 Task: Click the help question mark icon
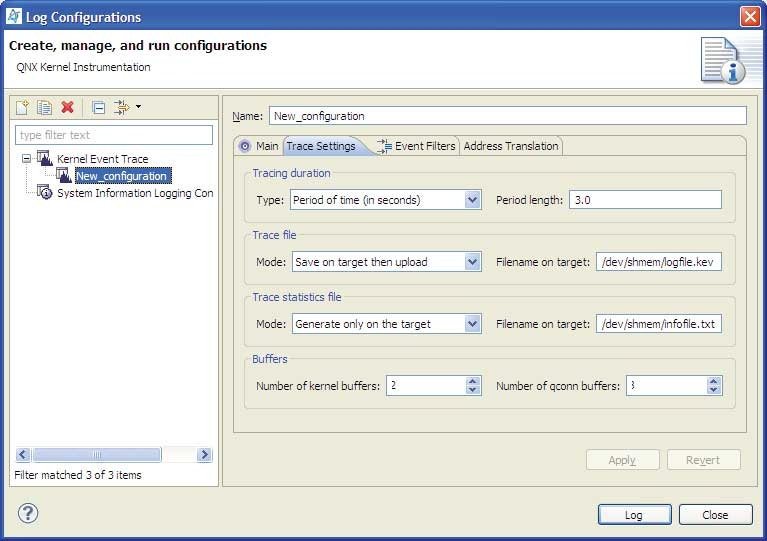tap(28, 514)
